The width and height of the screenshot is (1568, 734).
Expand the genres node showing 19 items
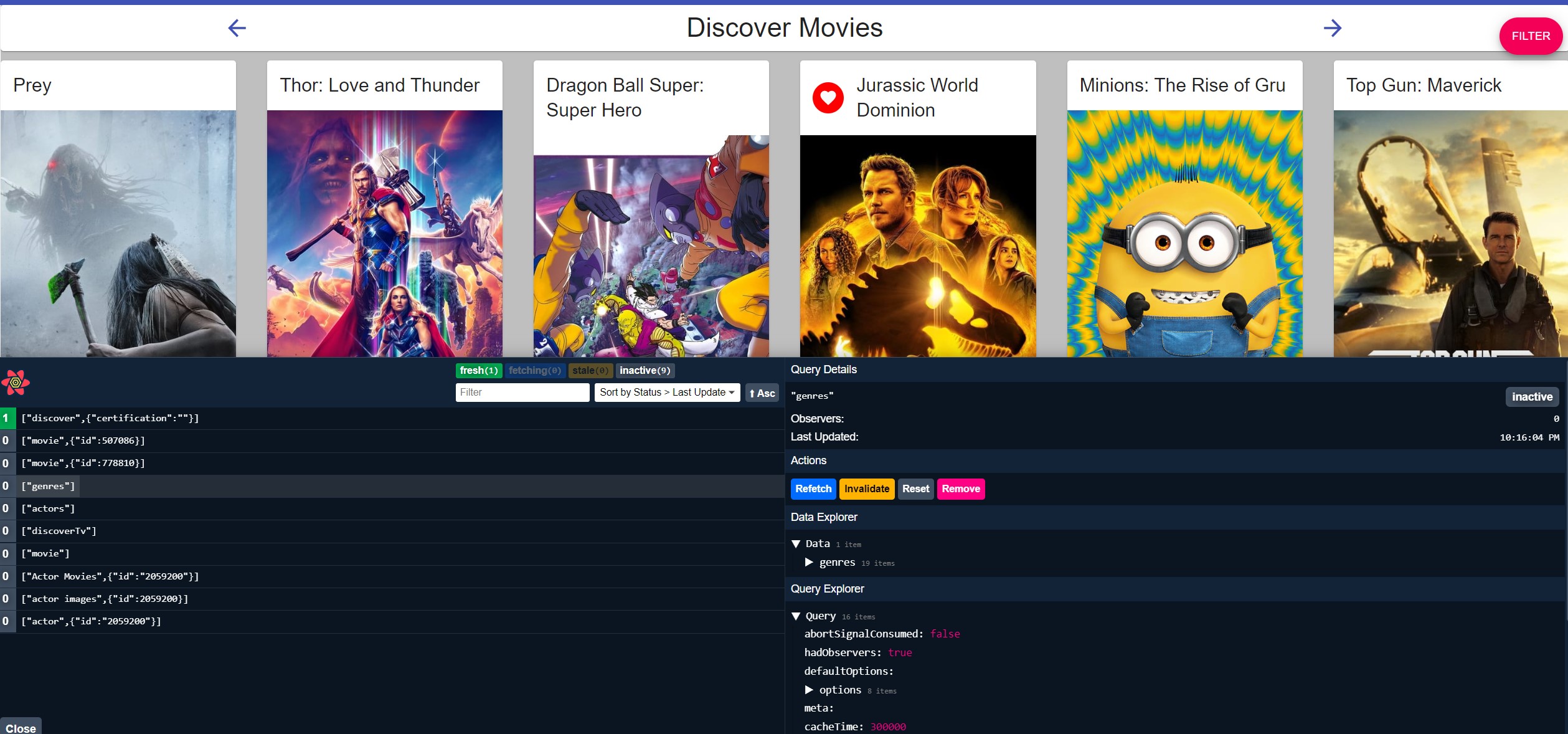coord(810,563)
